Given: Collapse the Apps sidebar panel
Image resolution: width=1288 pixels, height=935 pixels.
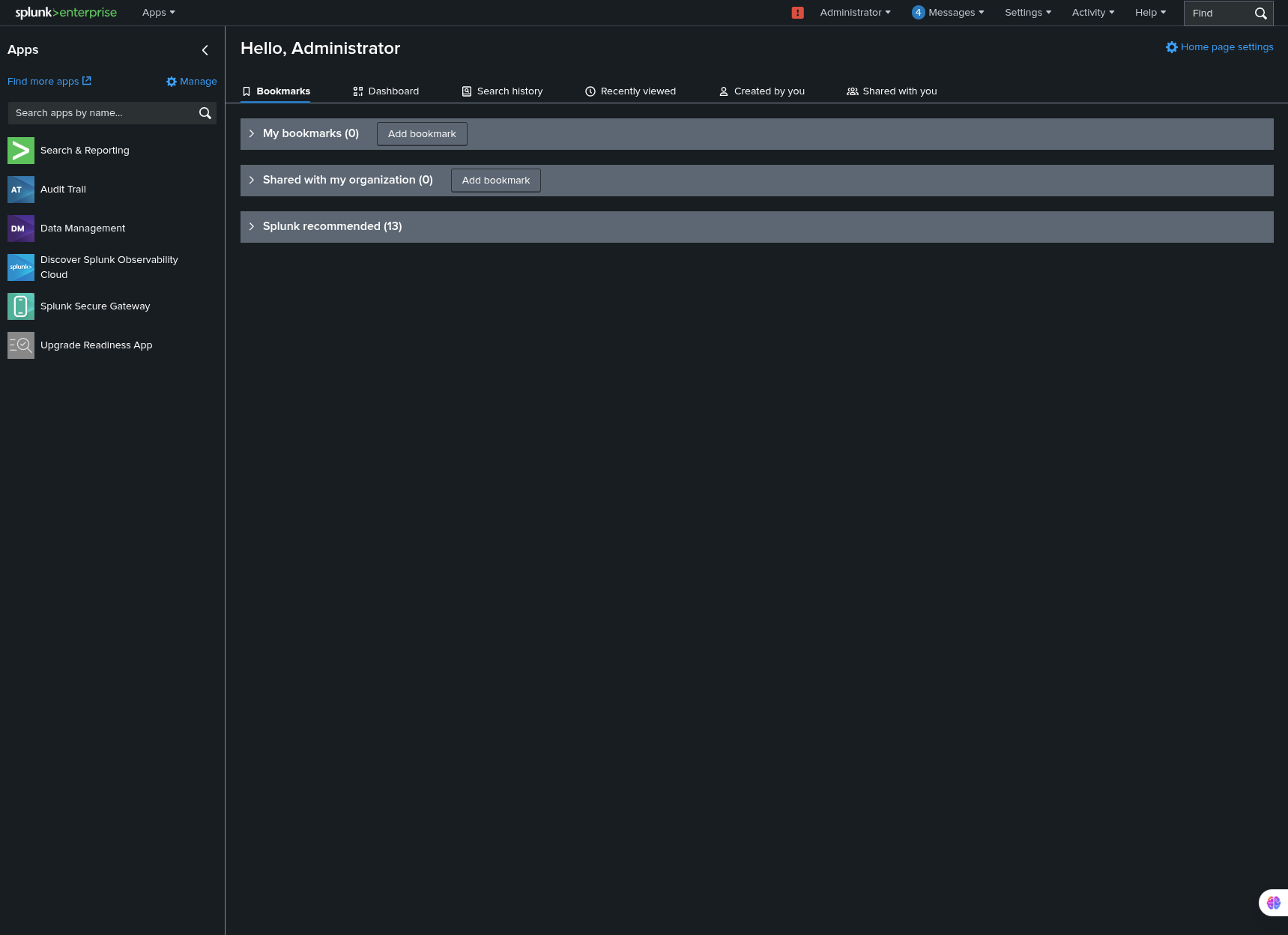Looking at the screenshot, I should 205,50.
